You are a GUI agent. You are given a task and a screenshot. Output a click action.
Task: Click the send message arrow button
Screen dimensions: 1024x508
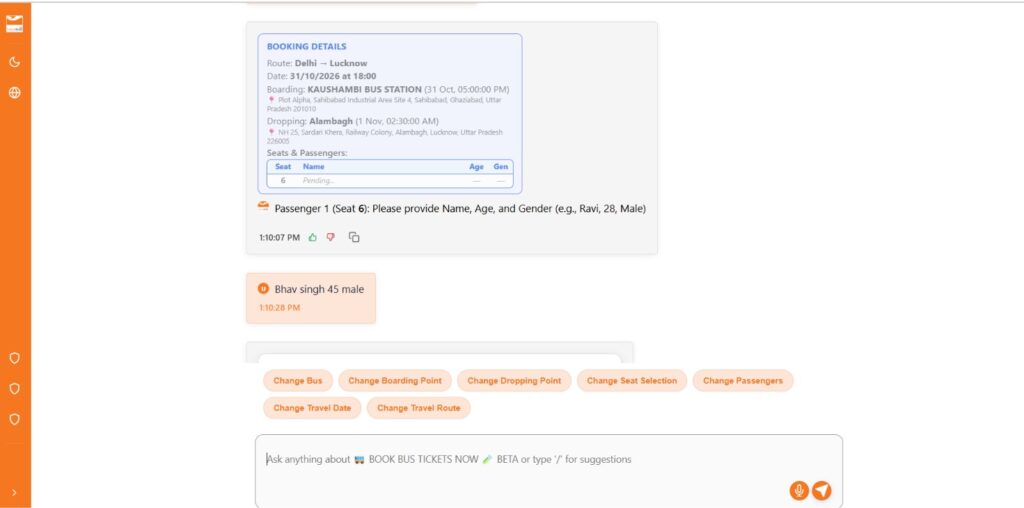click(x=822, y=490)
